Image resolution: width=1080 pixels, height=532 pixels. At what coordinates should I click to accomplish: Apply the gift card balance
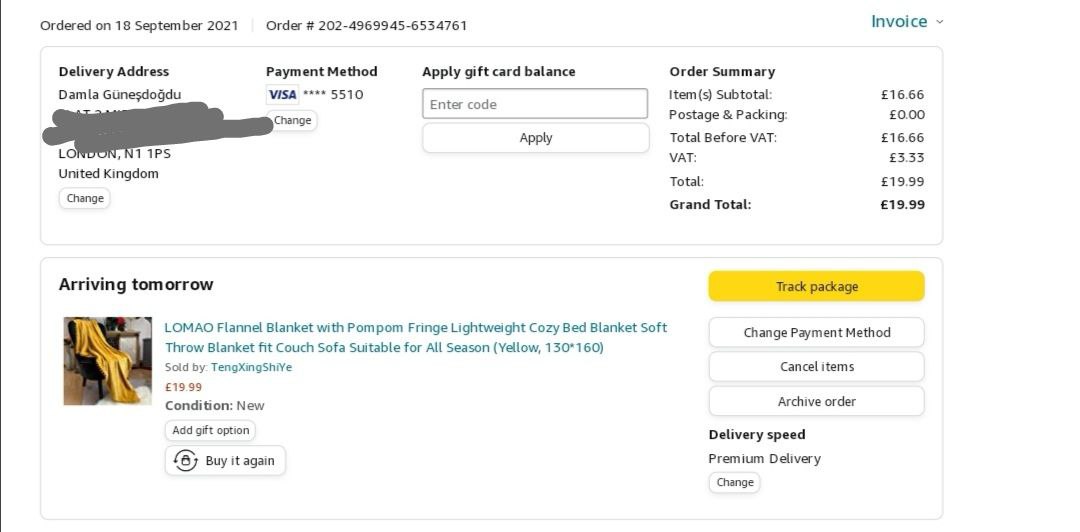535,138
